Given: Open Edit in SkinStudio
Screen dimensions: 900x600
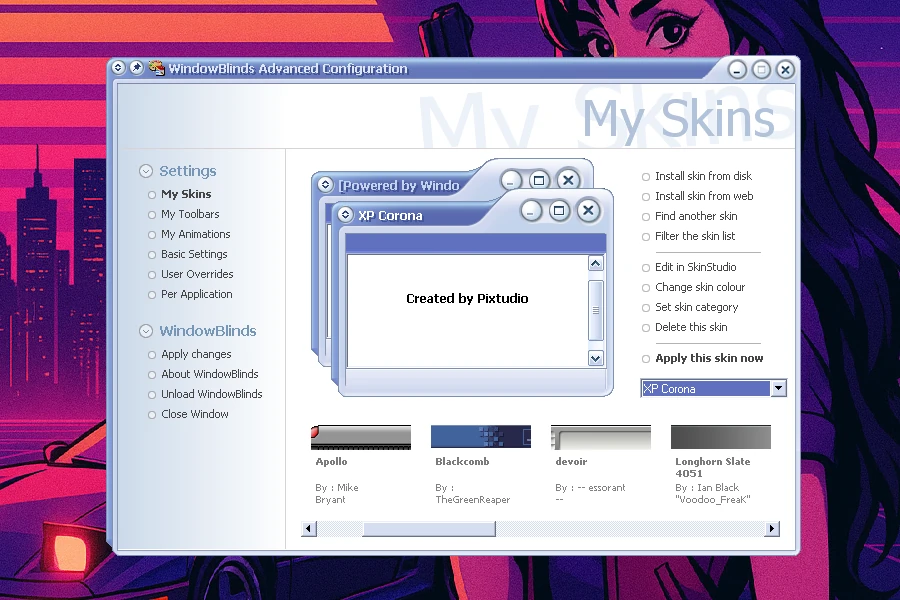Looking at the screenshot, I should 695,268.
